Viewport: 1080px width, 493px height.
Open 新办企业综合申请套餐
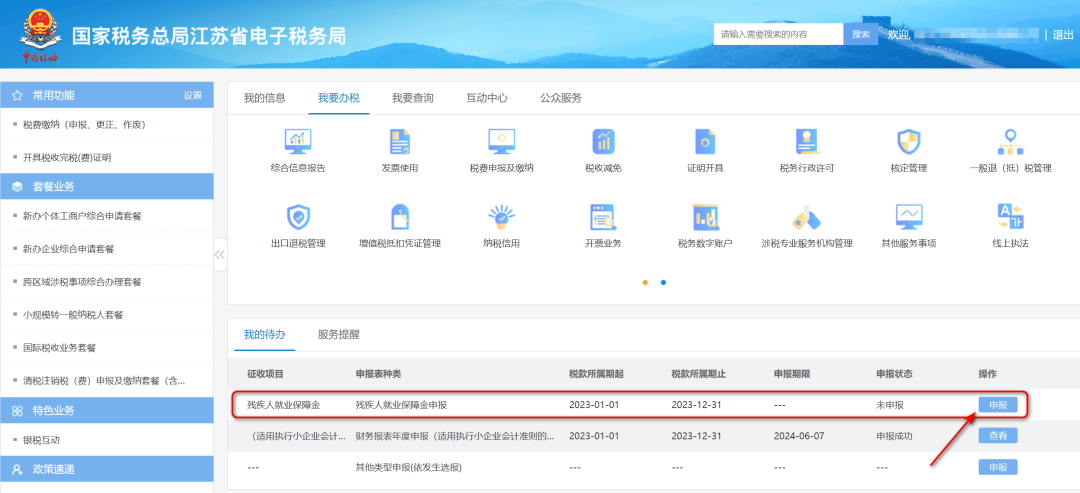(68, 249)
